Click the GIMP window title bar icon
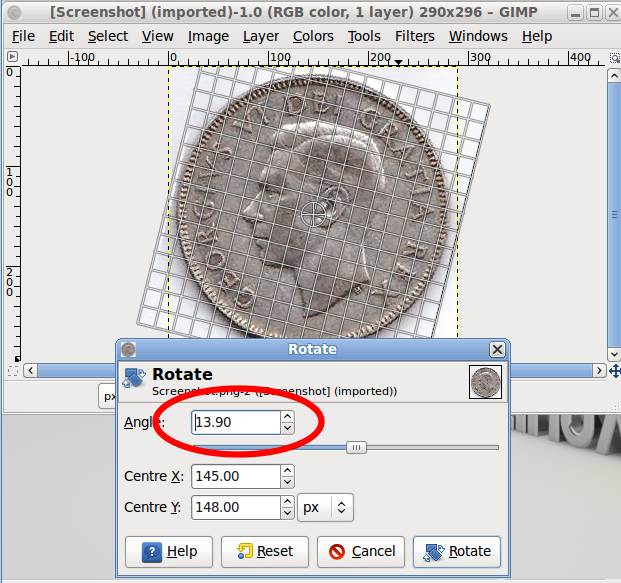 pyautogui.click(x=14, y=12)
